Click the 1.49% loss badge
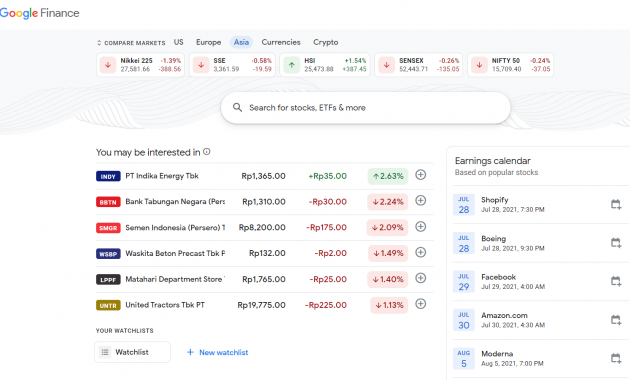Screen dimensions: 630x380 coord(388,253)
